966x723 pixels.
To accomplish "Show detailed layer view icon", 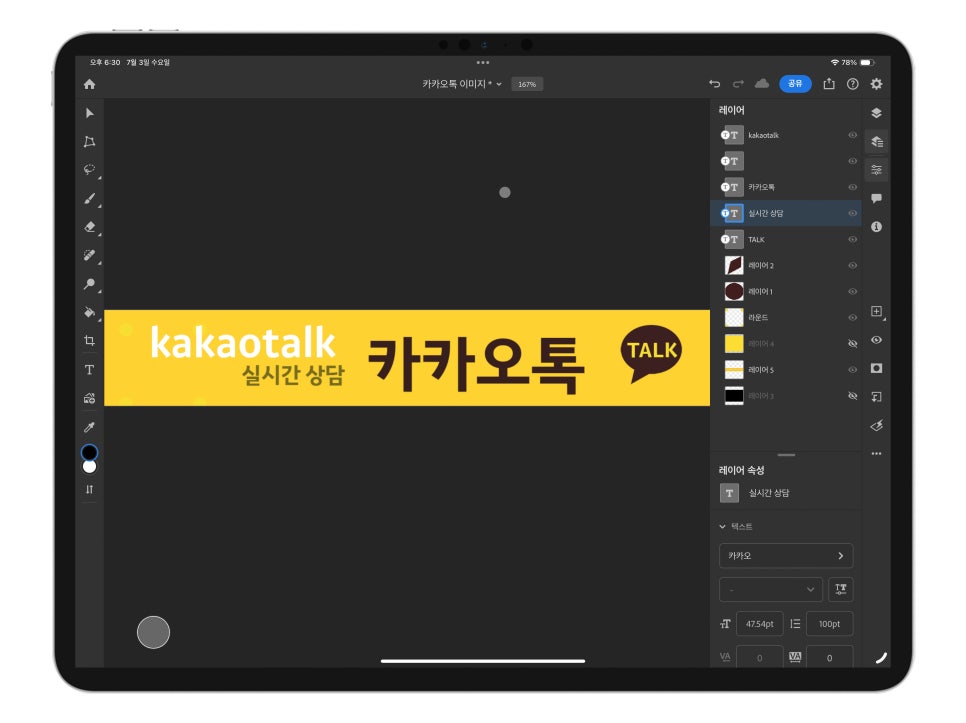I will point(877,142).
